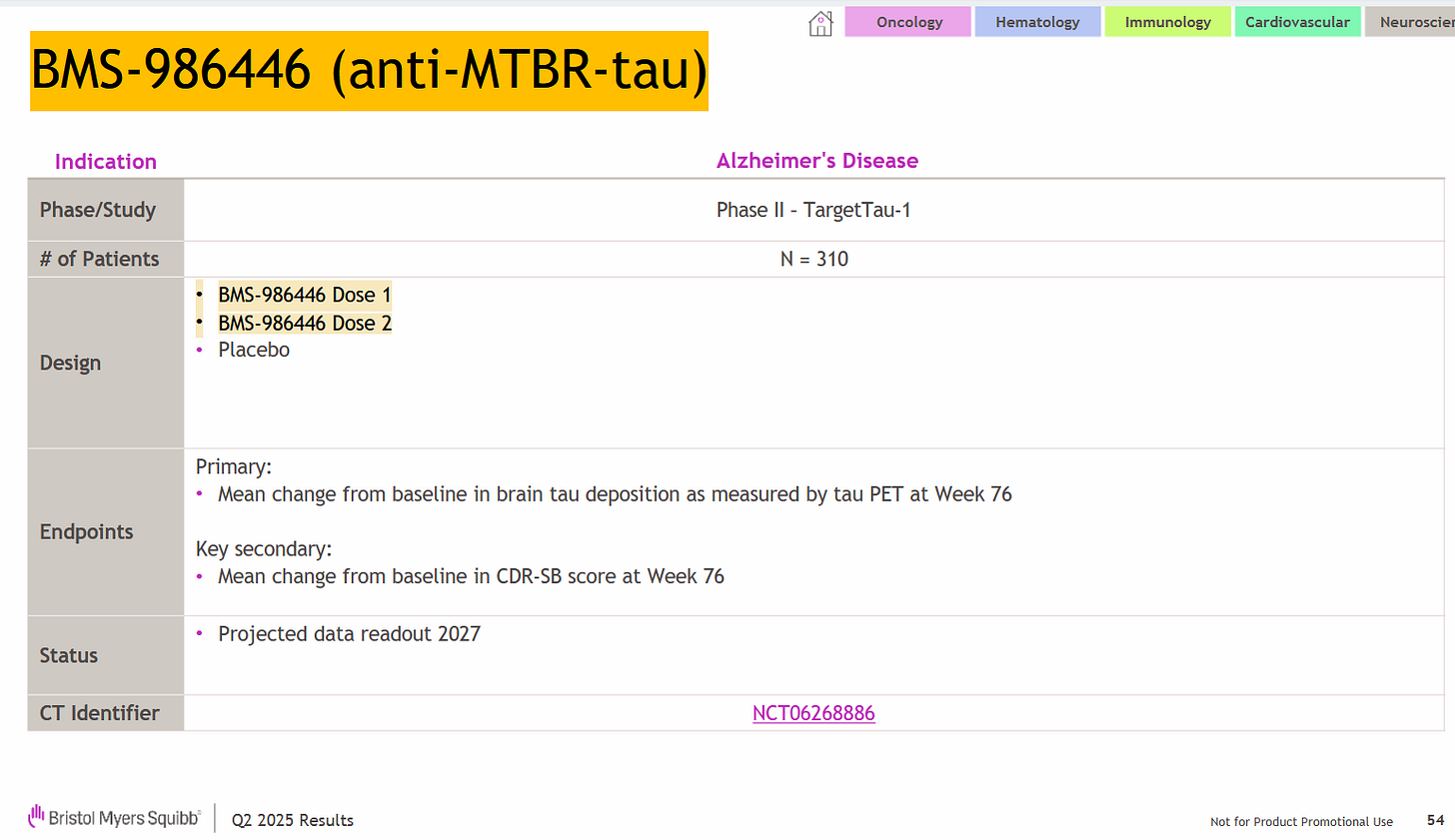
Task: Click the Bristol Myers Squibb logo
Action: [x=115, y=817]
